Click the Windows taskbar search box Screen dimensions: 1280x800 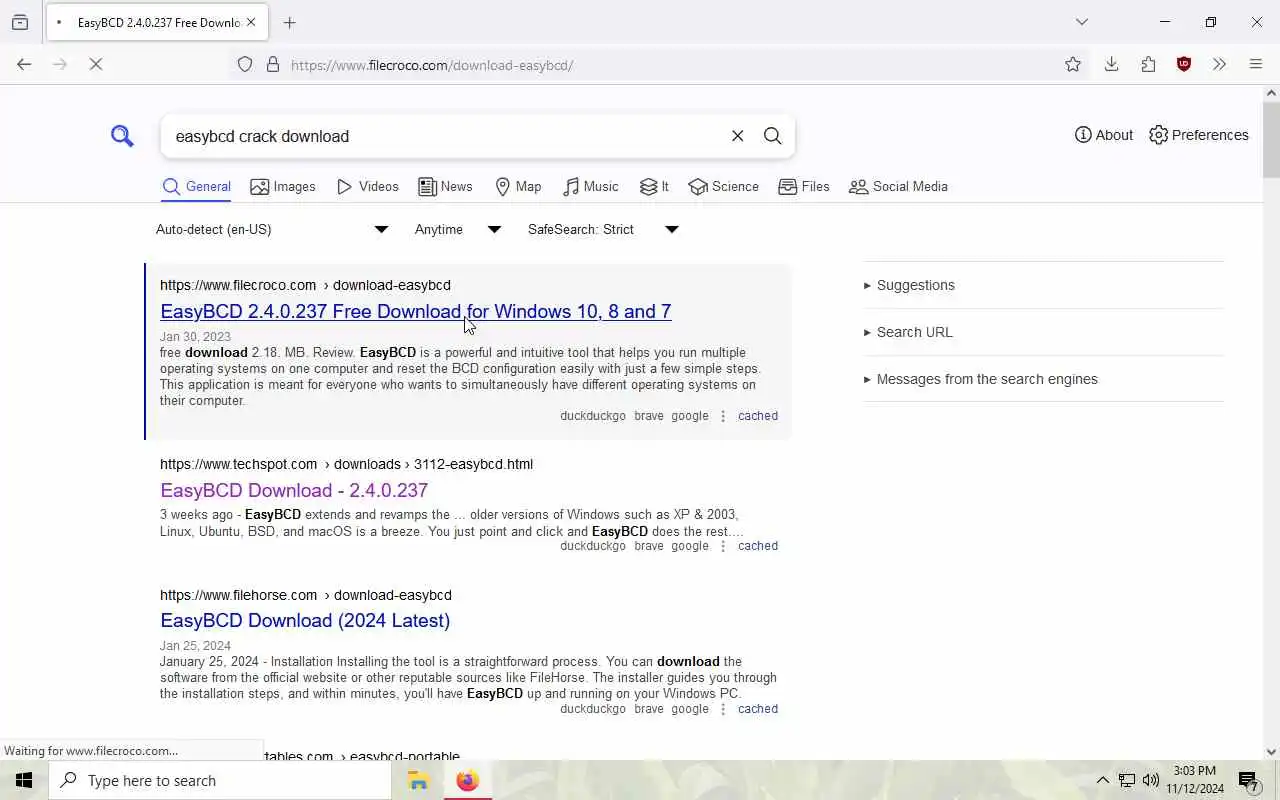pos(220,780)
